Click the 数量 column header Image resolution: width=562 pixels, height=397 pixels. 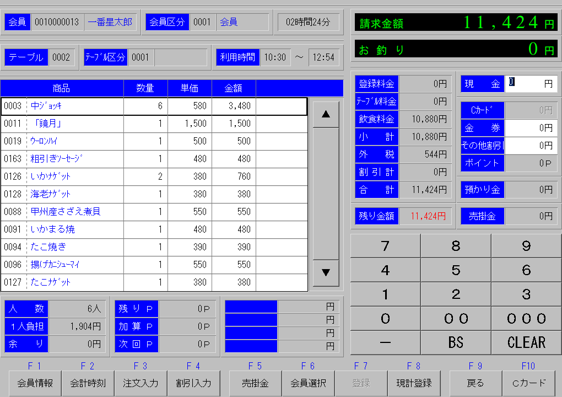coord(145,88)
